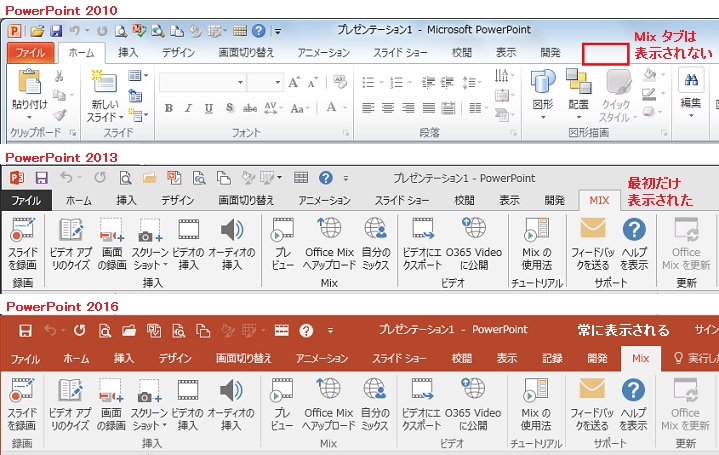Click ビデオ アプリのクイズ in PowerPoint 2013
This screenshot has width=719, height=455.
point(71,244)
